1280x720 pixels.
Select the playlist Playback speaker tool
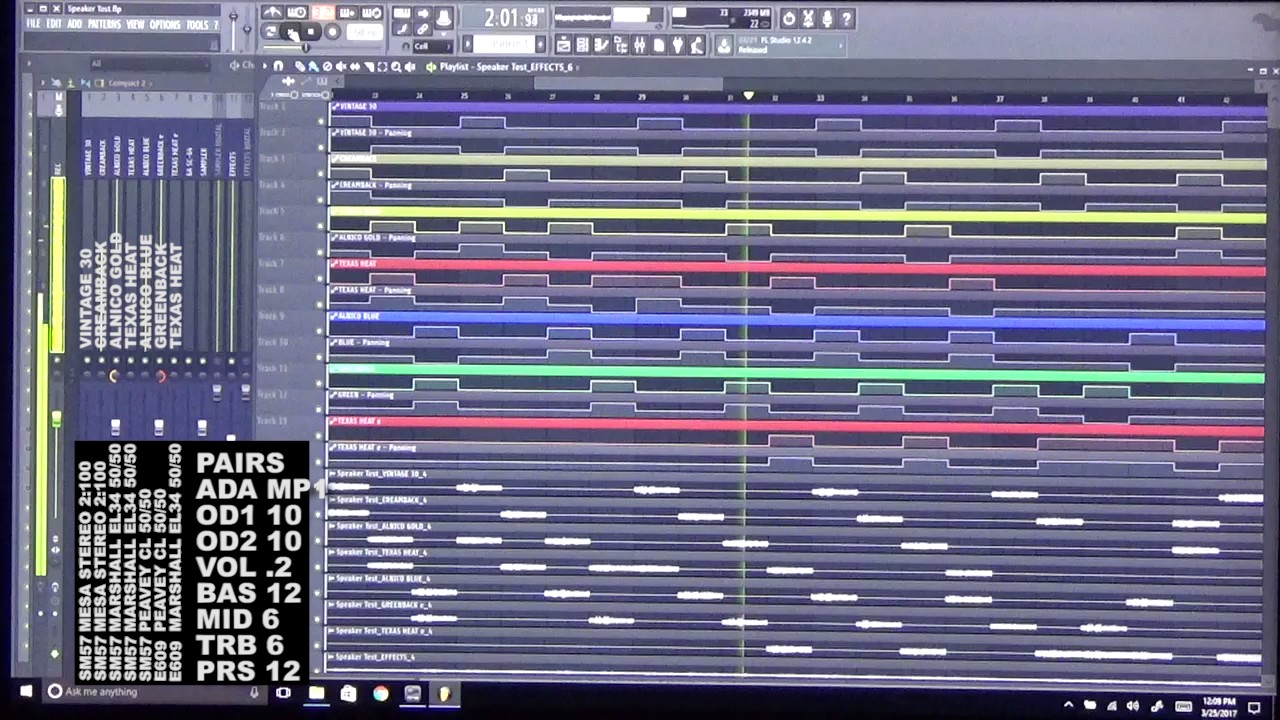click(x=410, y=66)
